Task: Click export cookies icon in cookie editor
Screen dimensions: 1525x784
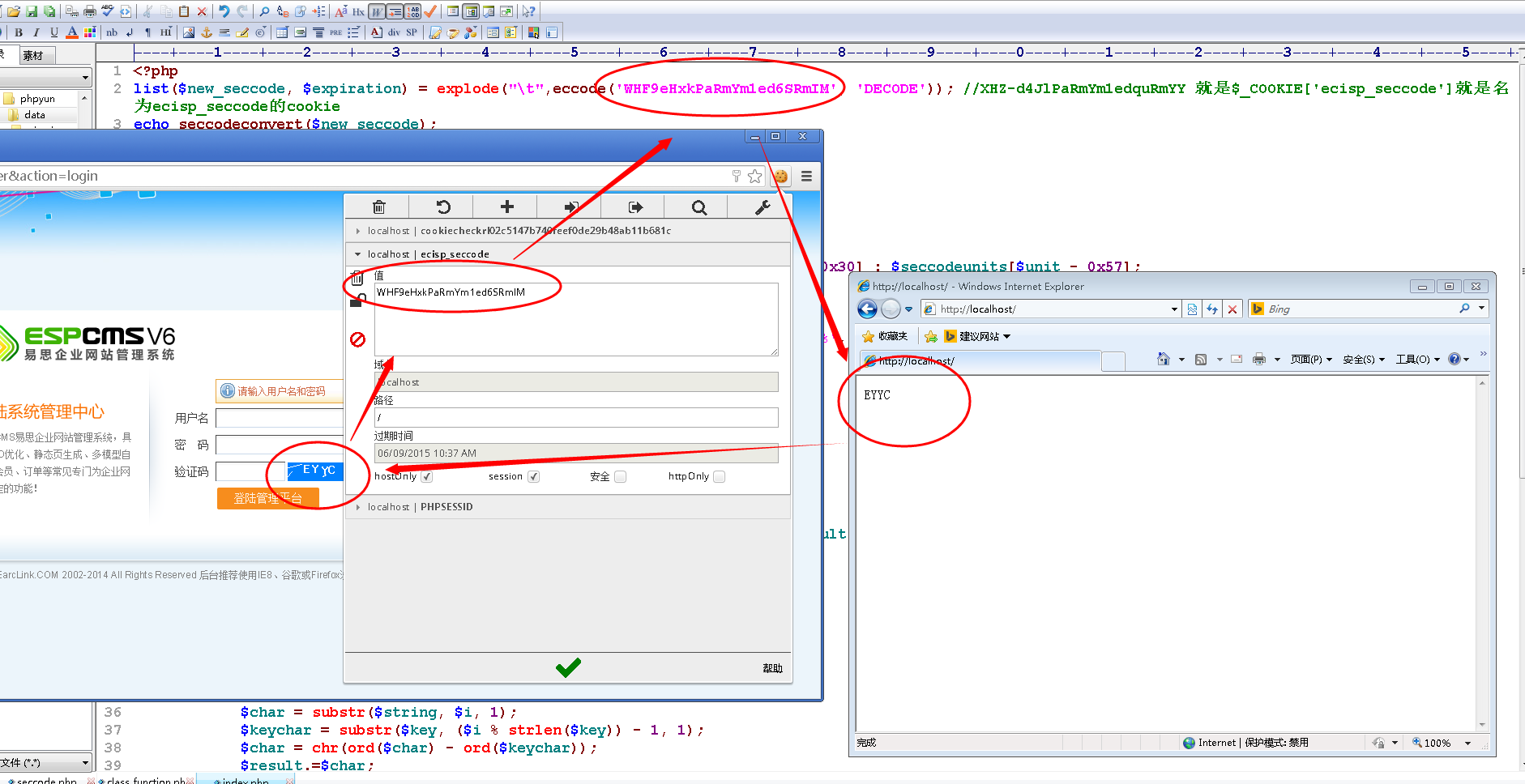Action: coord(635,207)
